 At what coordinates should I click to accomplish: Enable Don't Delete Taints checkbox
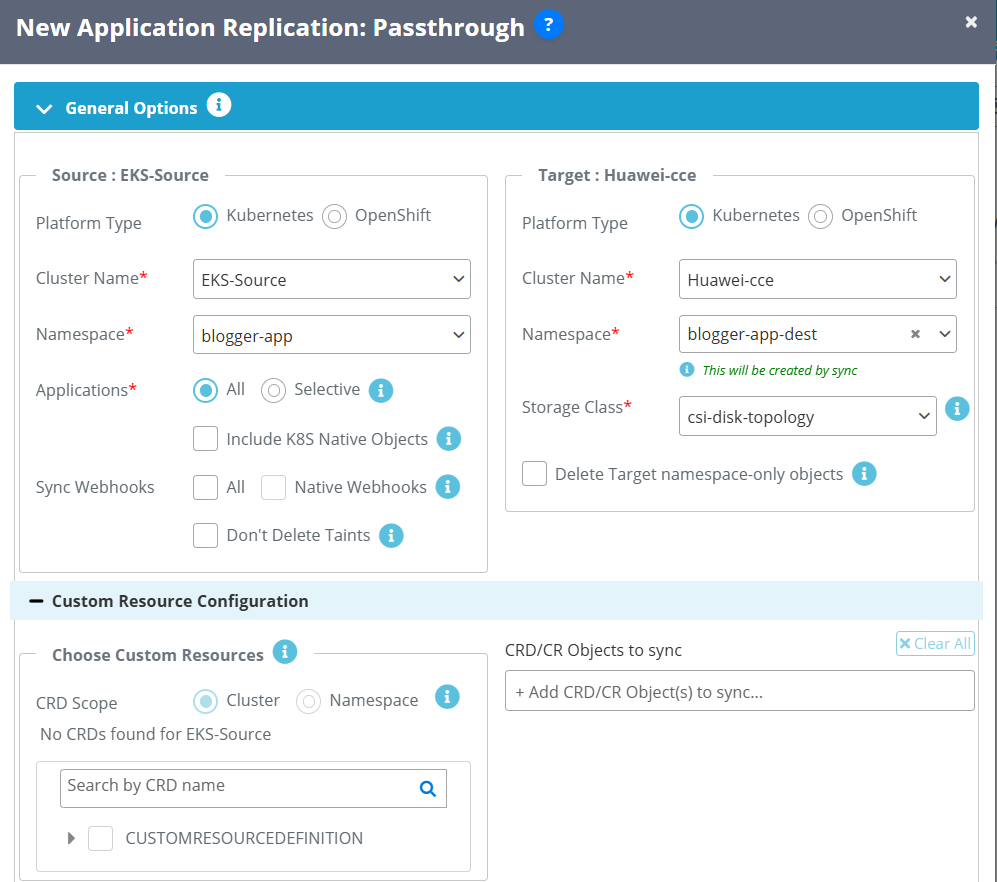pyautogui.click(x=205, y=535)
